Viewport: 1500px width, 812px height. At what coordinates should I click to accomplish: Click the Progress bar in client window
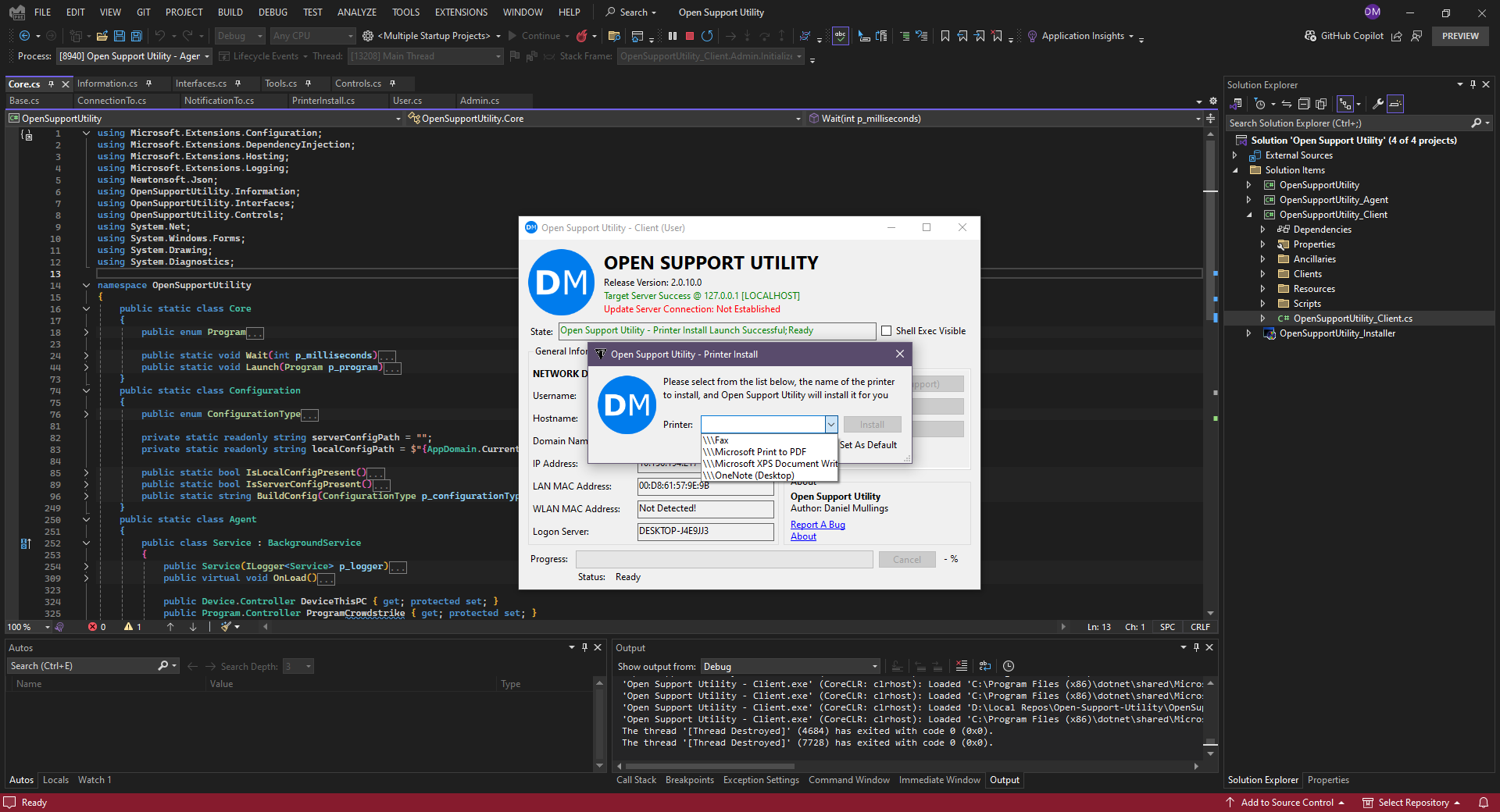click(x=724, y=559)
